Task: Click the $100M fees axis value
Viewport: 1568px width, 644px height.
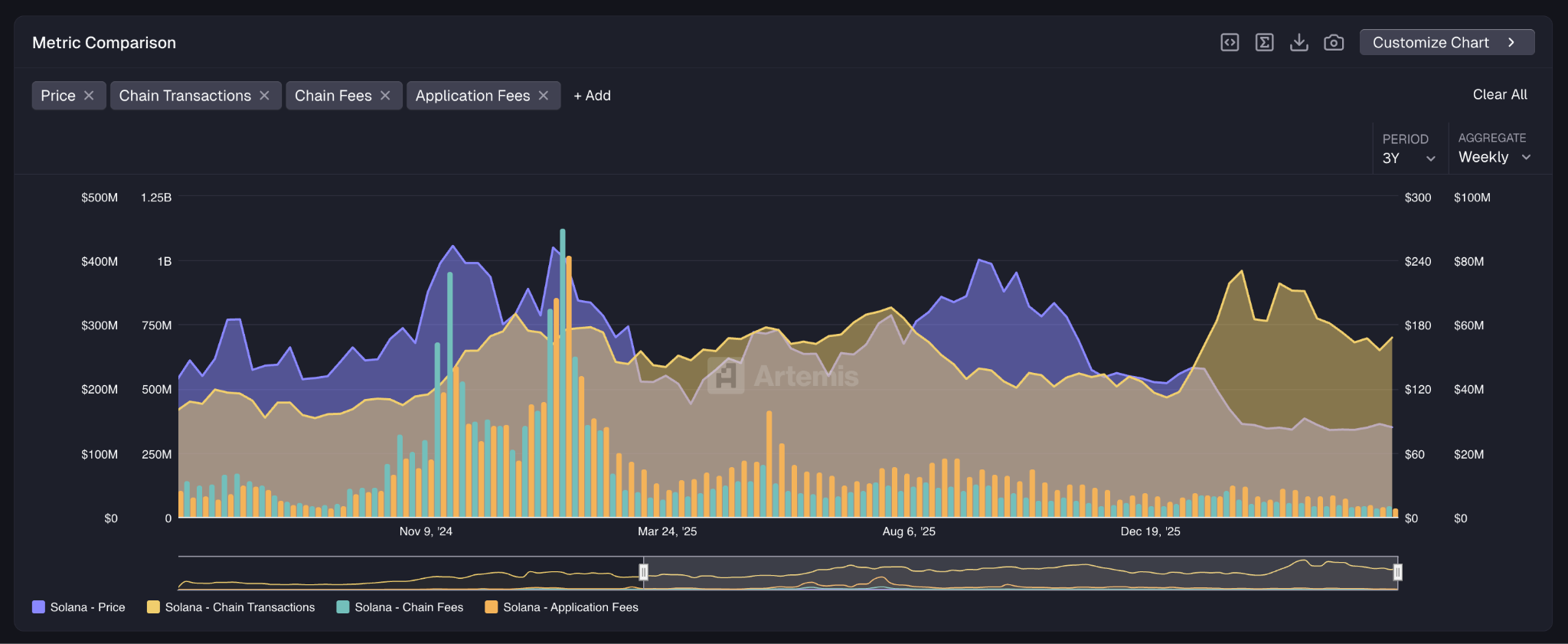Action: (x=1472, y=198)
